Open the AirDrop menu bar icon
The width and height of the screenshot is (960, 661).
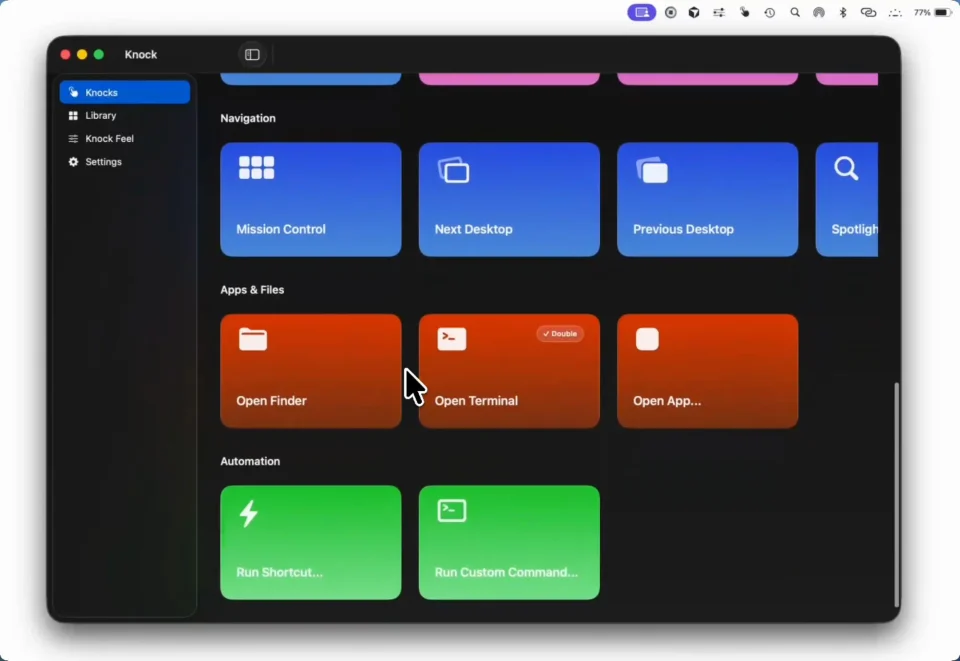(819, 12)
